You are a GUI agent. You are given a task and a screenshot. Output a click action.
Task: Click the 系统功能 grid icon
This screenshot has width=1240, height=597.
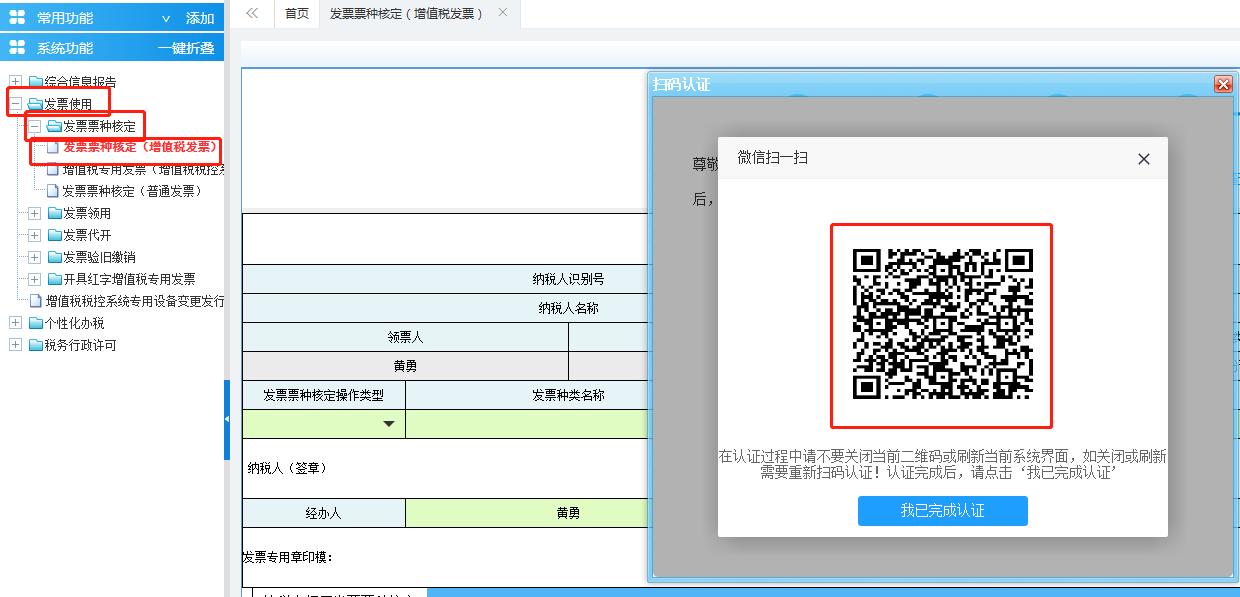point(16,46)
